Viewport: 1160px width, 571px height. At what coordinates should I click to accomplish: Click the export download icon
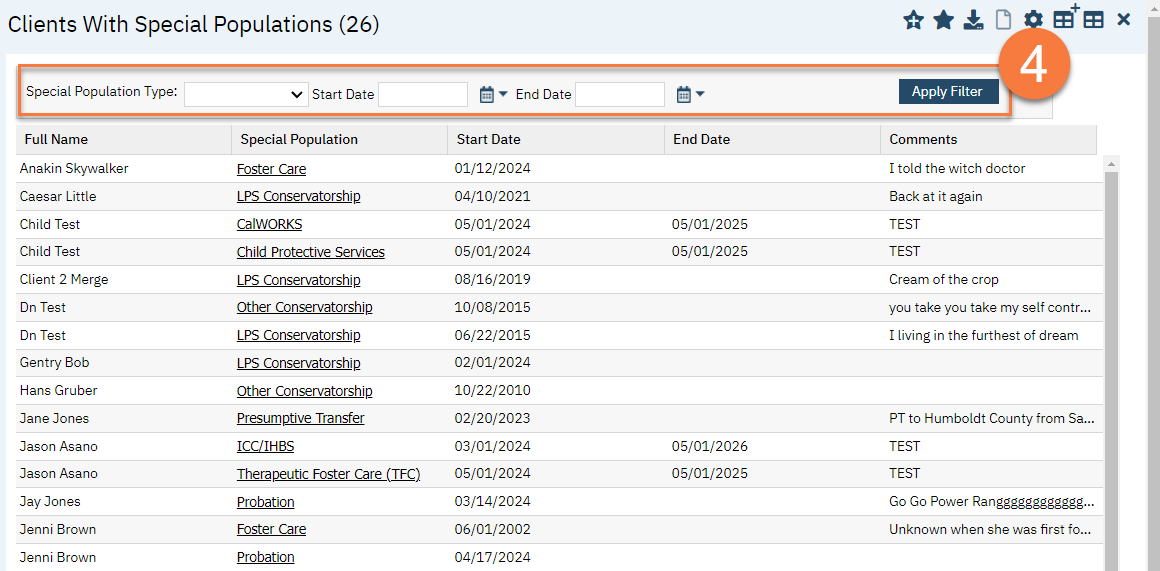point(973,20)
